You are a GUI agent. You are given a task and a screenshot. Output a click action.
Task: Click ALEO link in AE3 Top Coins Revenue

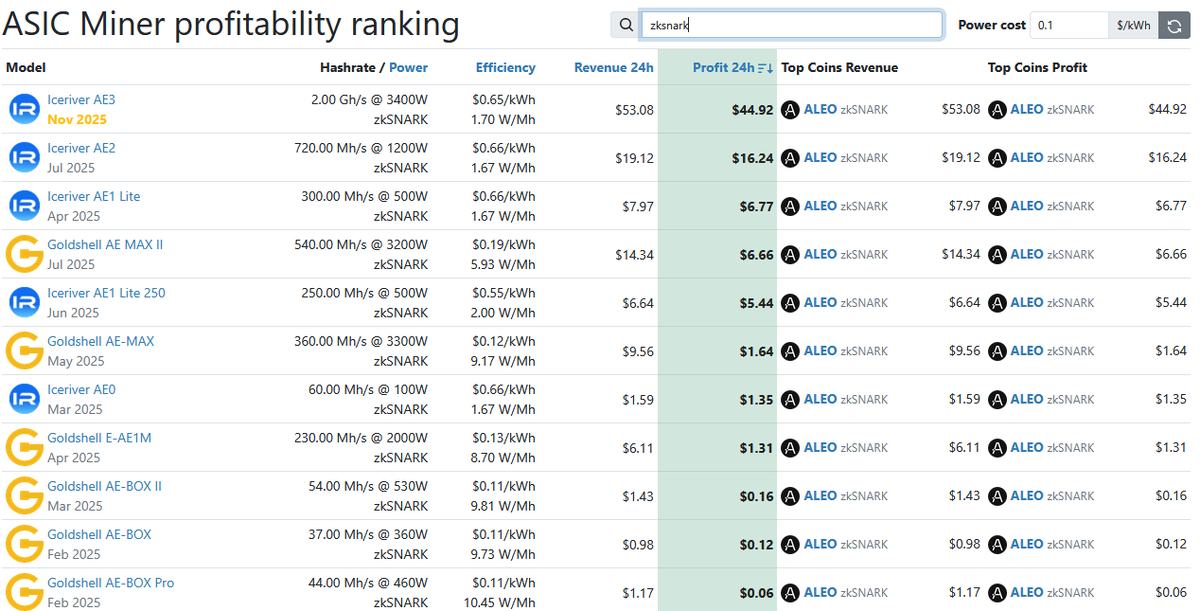tap(820, 110)
